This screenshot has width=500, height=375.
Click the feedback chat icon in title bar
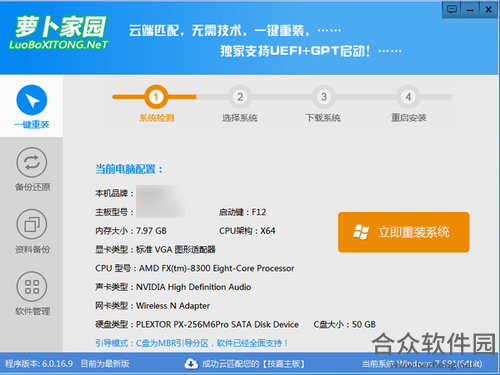pyautogui.click(x=452, y=9)
